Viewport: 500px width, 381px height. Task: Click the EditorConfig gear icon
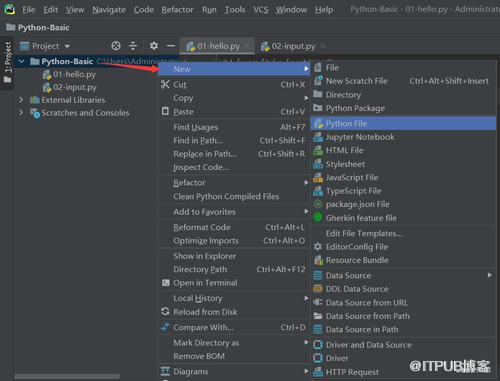click(318, 247)
